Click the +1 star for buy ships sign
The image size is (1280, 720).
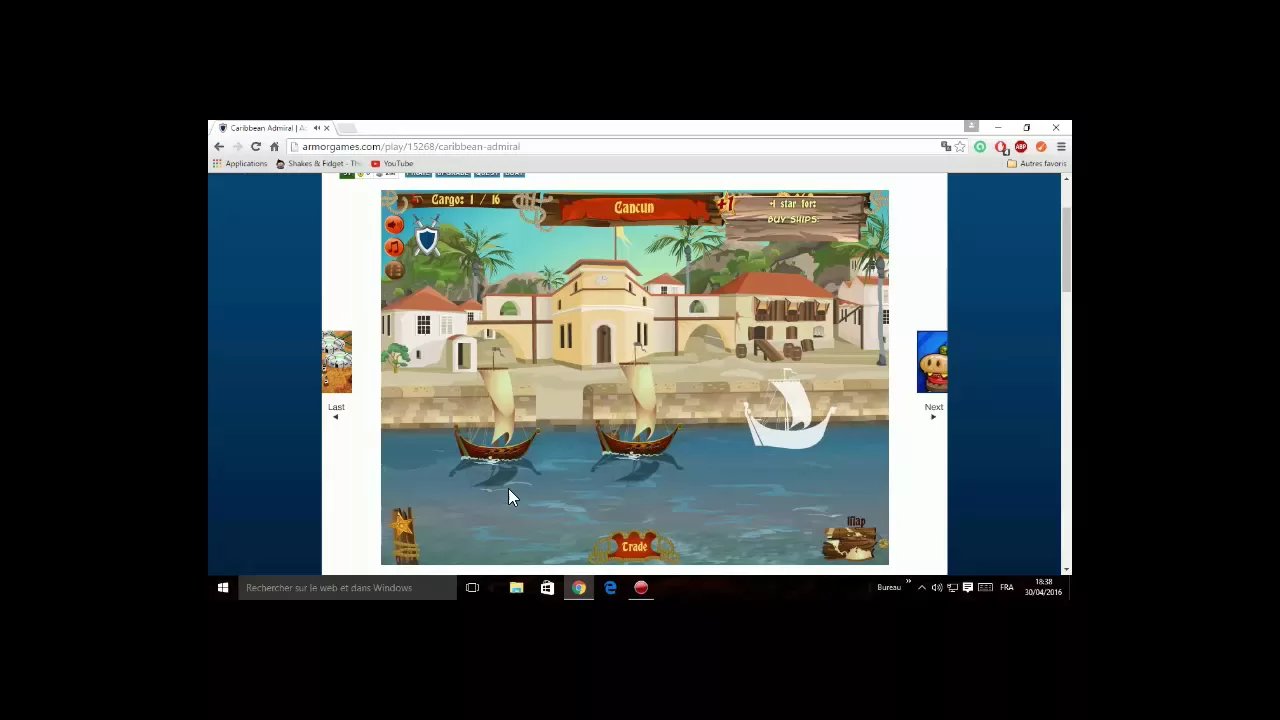(794, 212)
